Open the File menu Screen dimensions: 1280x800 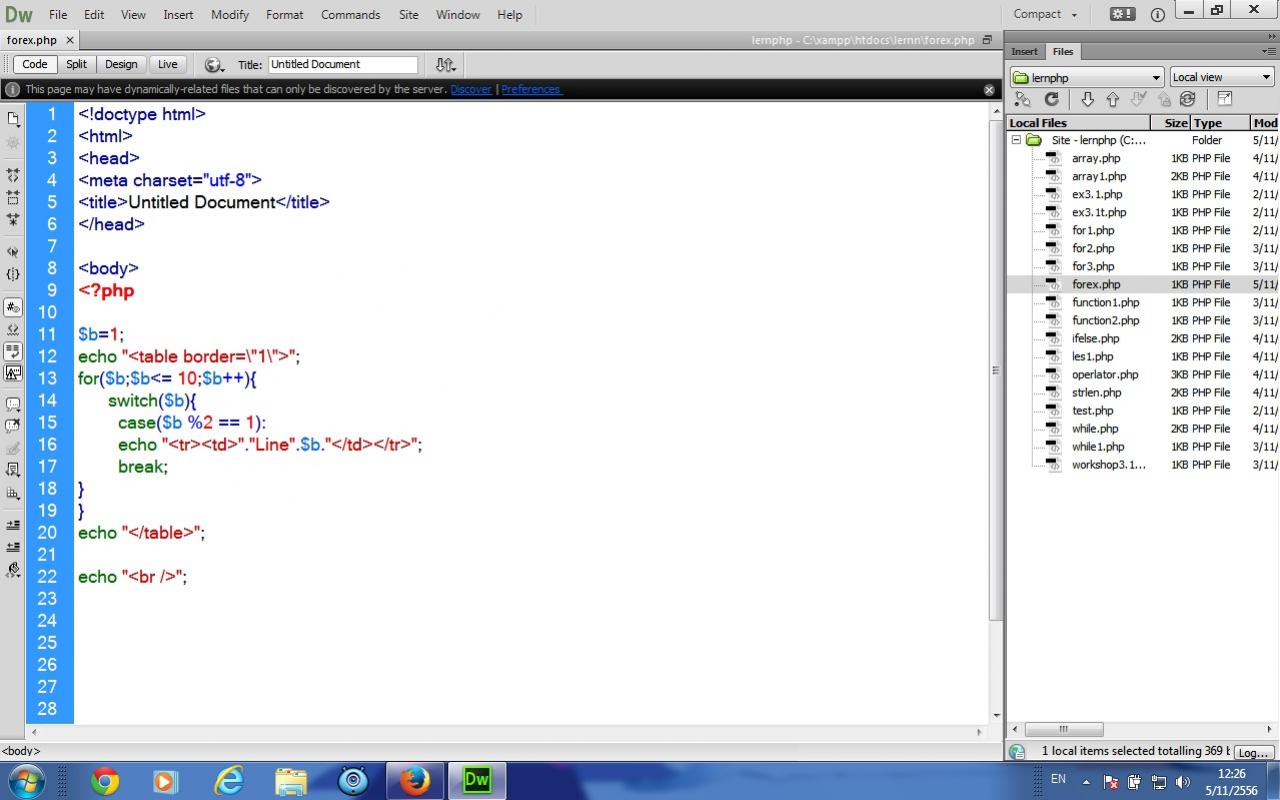tap(58, 14)
